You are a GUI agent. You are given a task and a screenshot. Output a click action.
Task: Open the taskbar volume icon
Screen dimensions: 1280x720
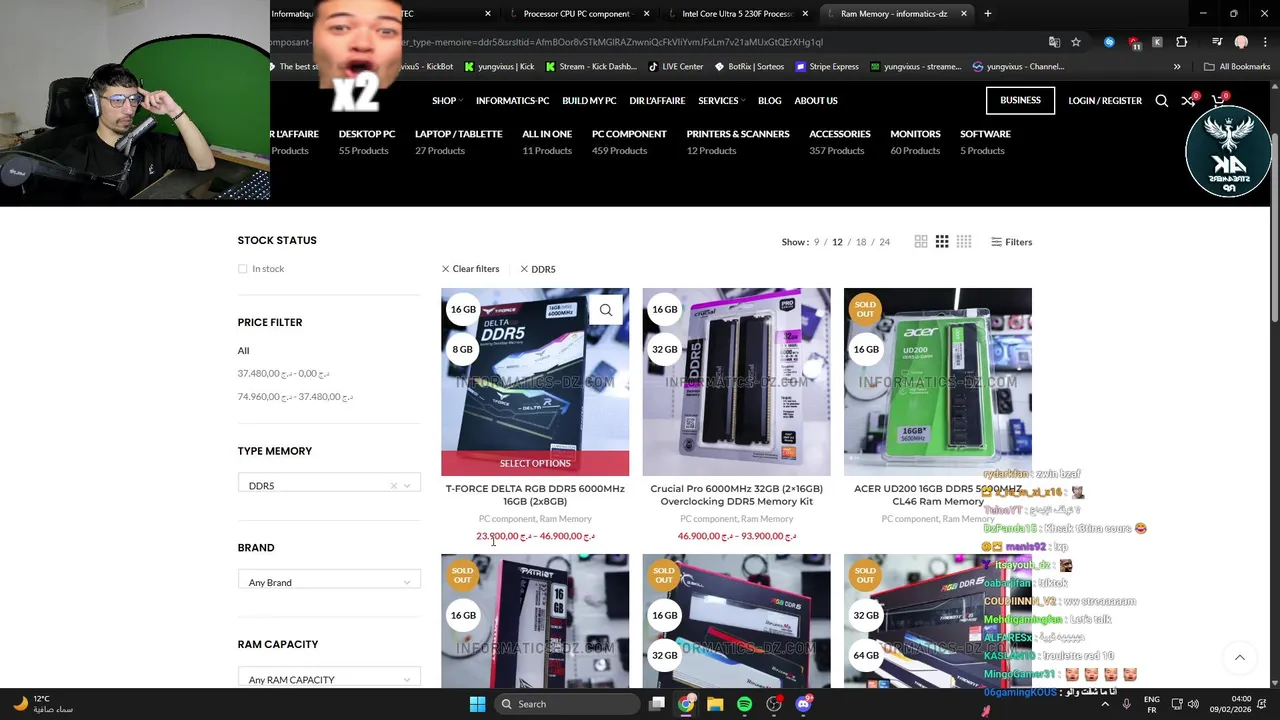coord(1193,704)
